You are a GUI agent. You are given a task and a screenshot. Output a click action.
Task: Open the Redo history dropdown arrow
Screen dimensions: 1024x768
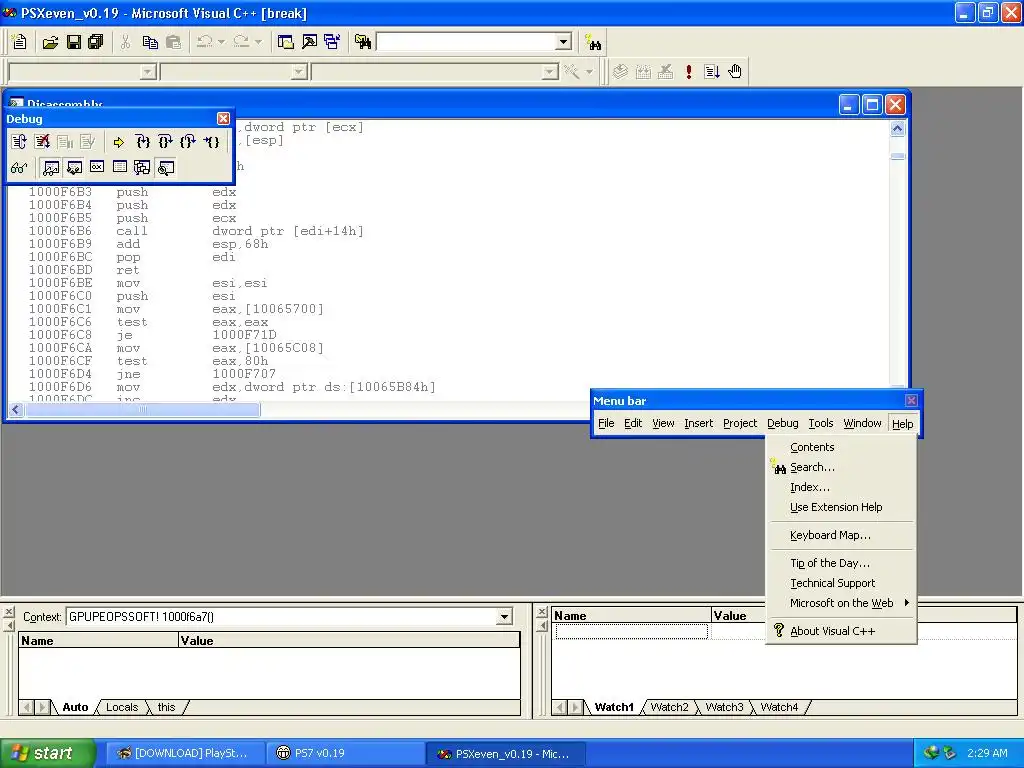pos(259,42)
